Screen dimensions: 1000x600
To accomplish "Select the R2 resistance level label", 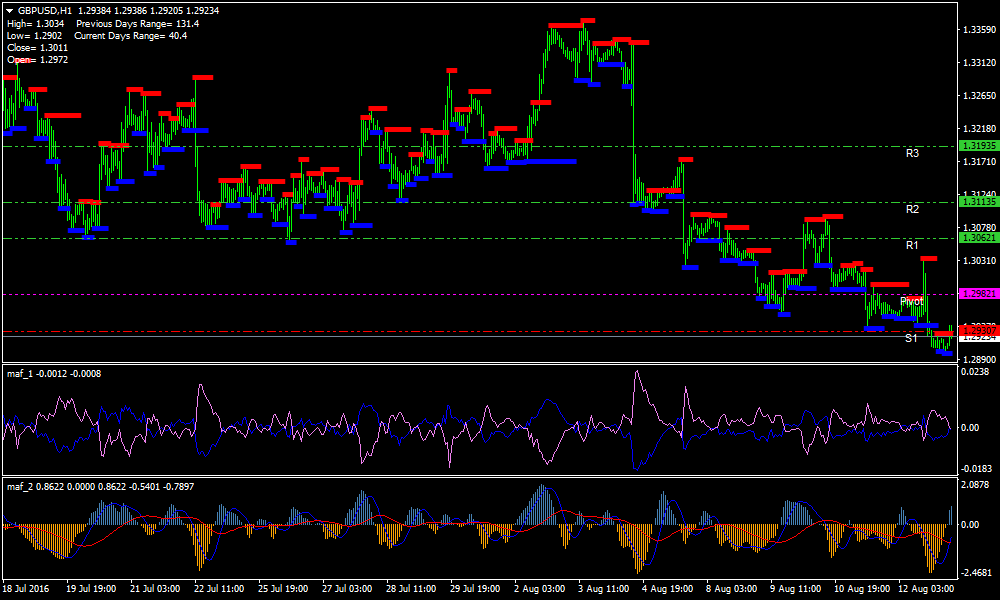I will pyautogui.click(x=912, y=209).
